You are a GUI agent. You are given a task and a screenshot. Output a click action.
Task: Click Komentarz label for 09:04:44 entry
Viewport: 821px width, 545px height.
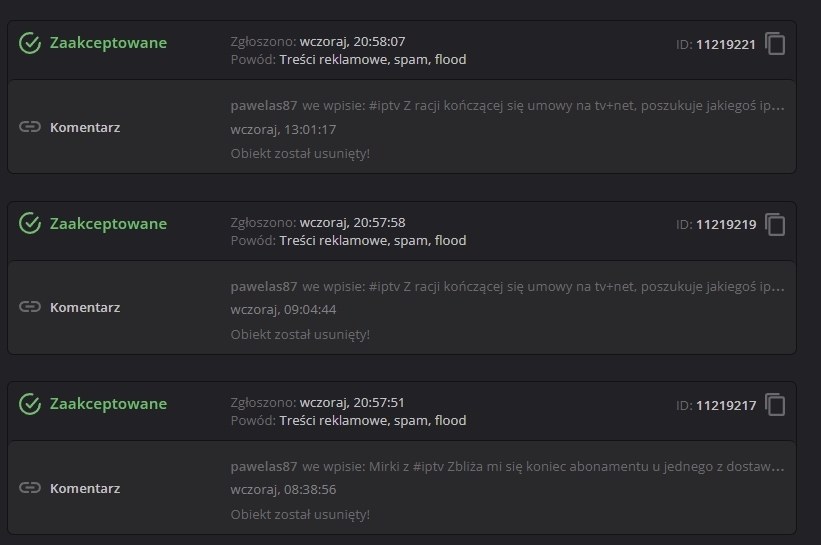(85, 307)
